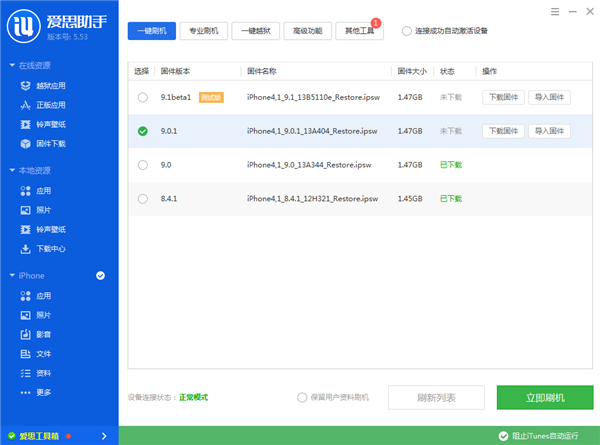Select the 8.4.1 firmware radio button

tap(143, 199)
